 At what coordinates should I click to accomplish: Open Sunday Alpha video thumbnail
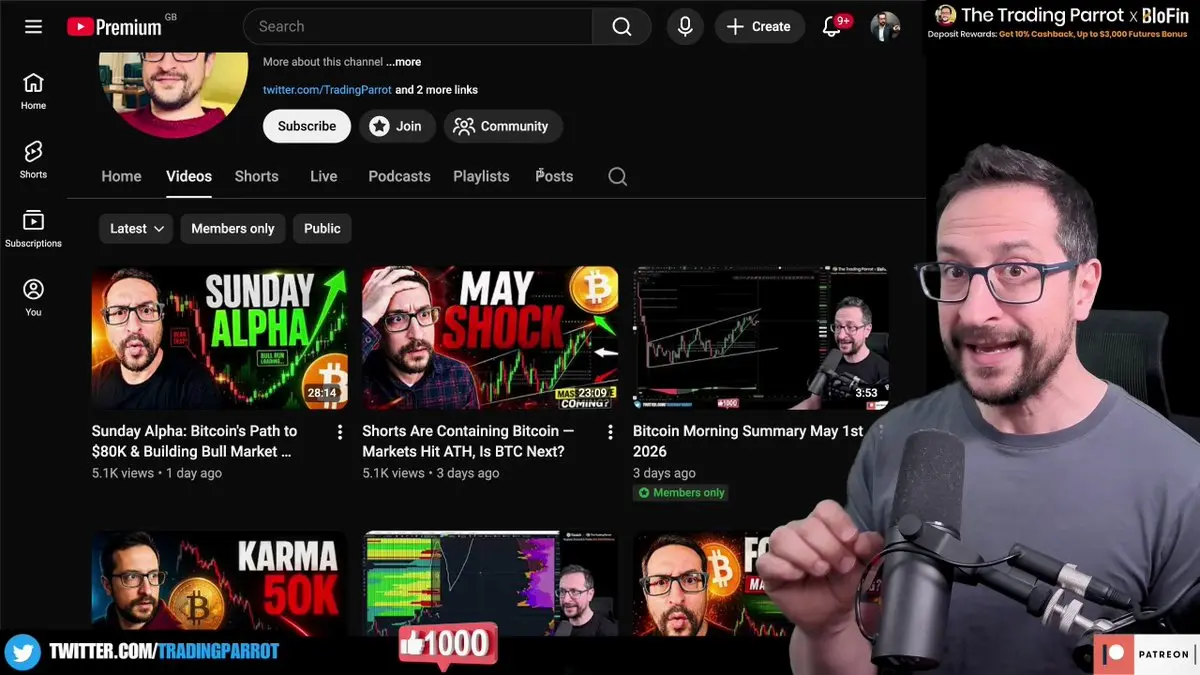[220, 338]
